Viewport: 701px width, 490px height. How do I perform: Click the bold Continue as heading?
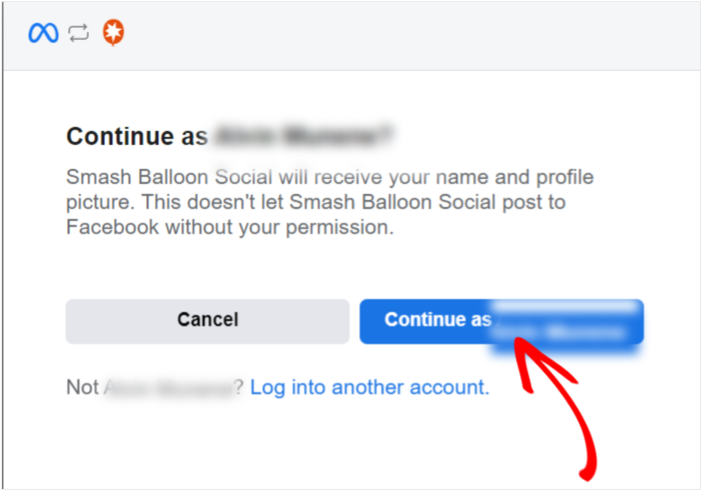point(135,136)
